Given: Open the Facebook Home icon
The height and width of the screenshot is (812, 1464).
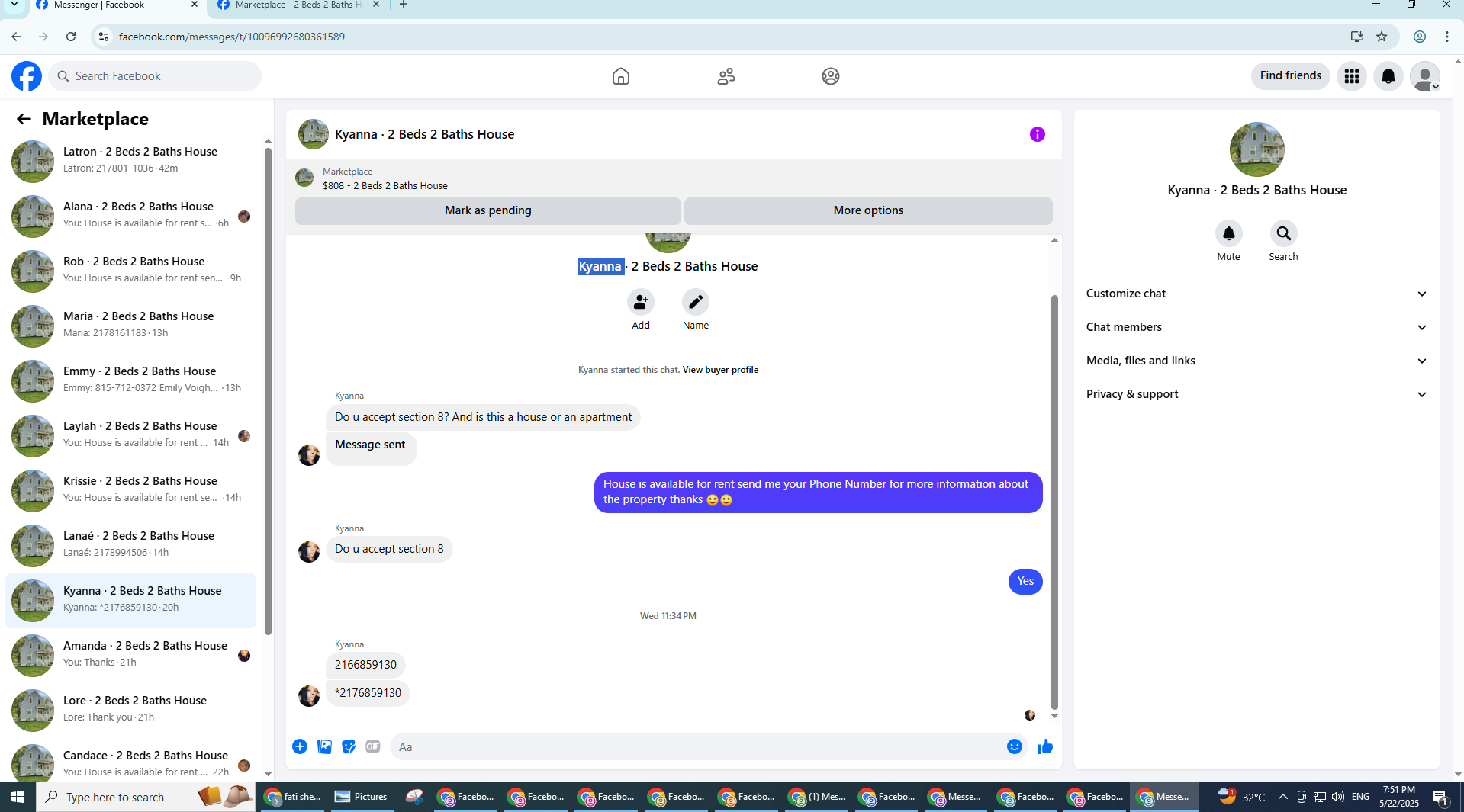Looking at the screenshot, I should [621, 76].
